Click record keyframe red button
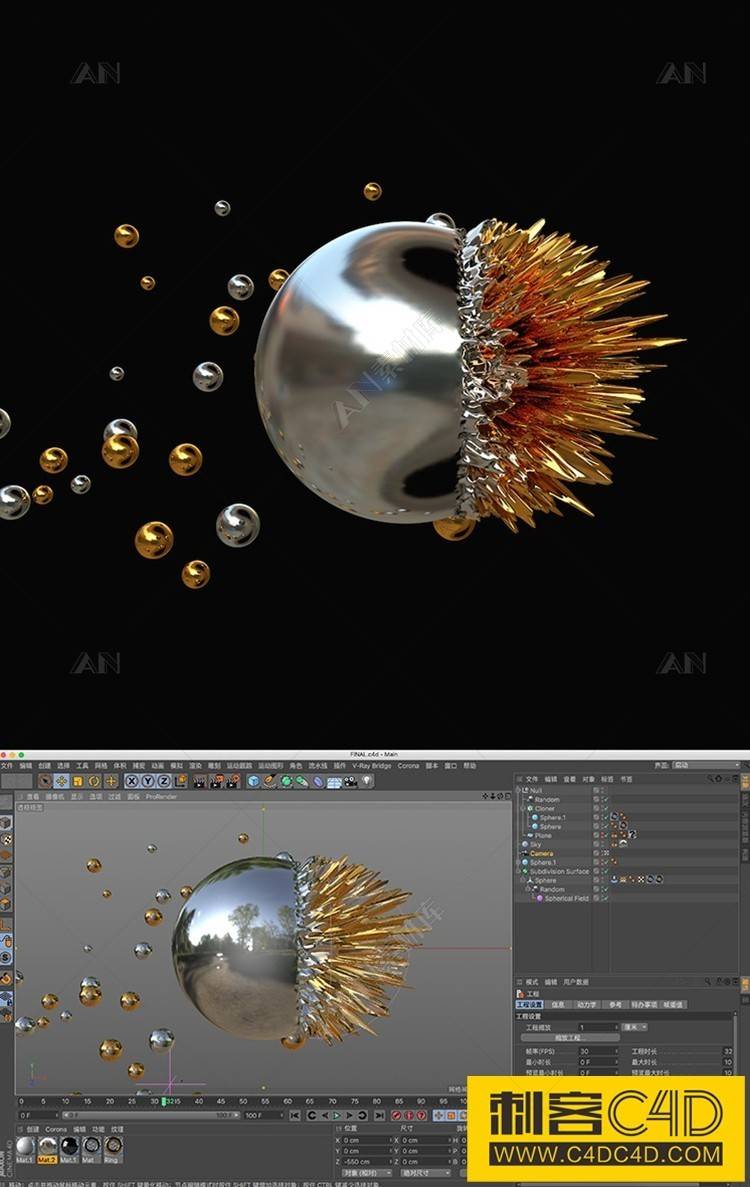The width and height of the screenshot is (750, 1187). pos(396,1115)
